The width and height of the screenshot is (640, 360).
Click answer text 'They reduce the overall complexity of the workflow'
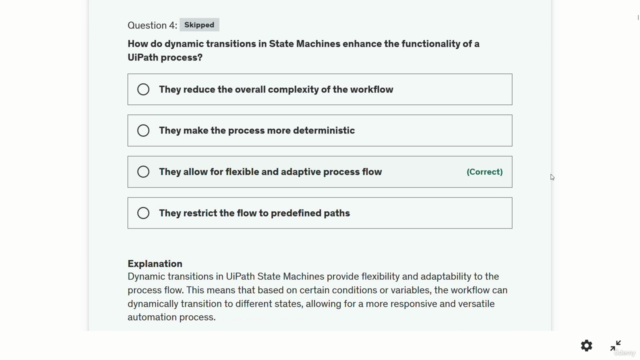pos(276,89)
